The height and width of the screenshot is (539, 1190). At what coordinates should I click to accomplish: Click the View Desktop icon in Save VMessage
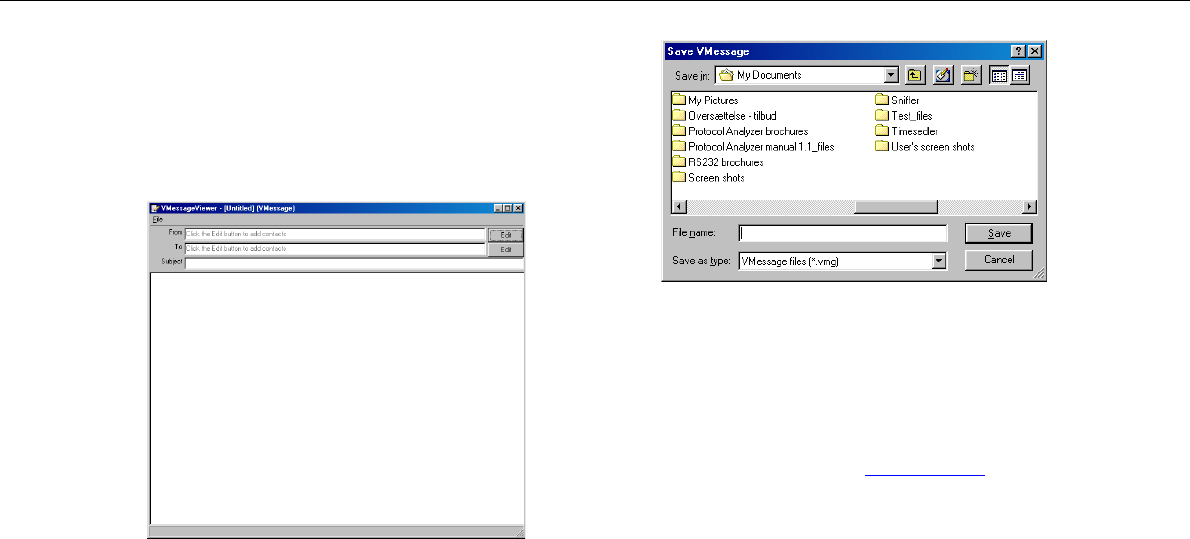tap(943, 75)
